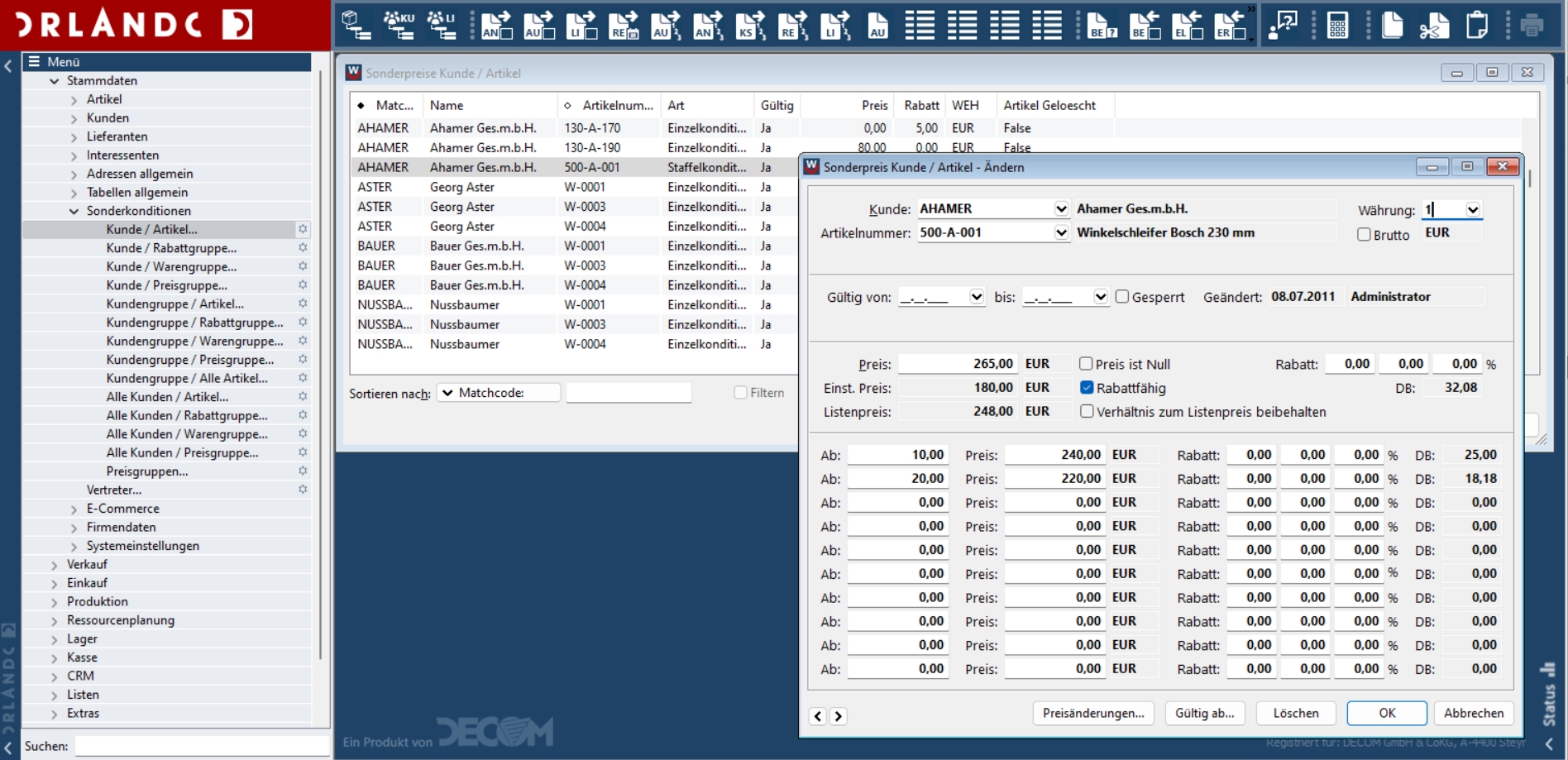Expand the E-Commerce tree node
The width and height of the screenshot is (1568, 760).
click(x=74, y=509)
